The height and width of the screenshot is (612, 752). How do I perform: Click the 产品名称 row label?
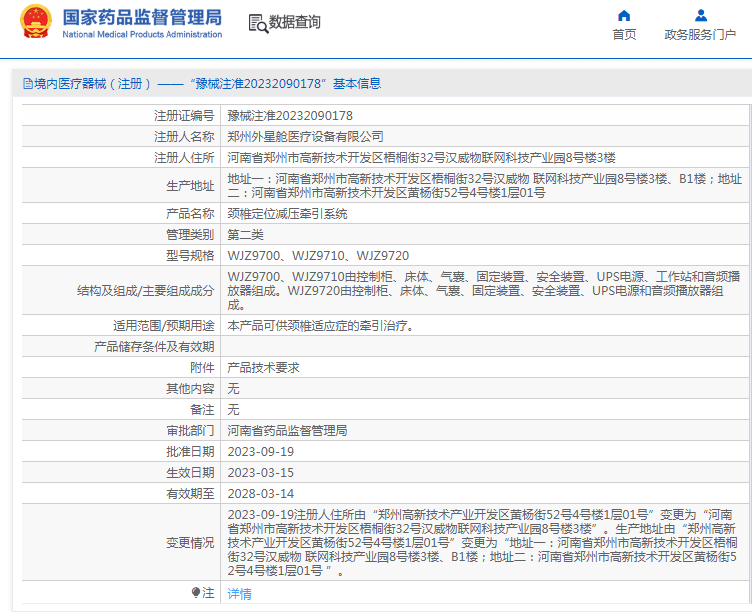point(190,214)
